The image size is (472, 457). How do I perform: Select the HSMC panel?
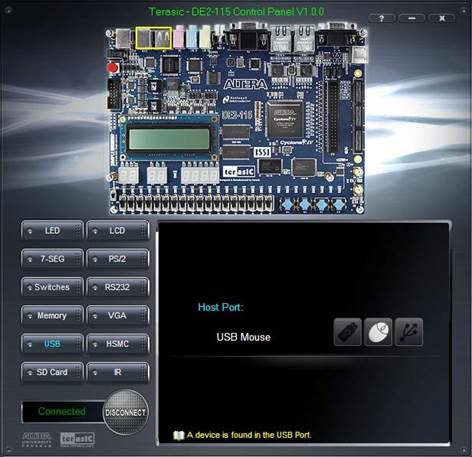pos(117,344)
